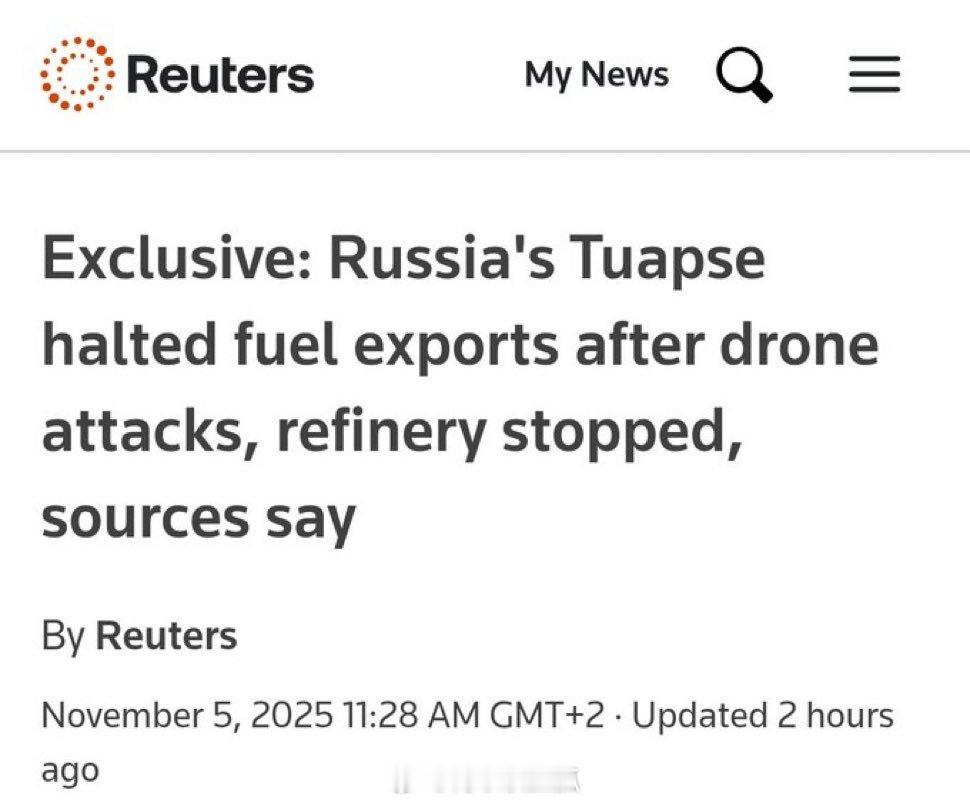
Task: Open the Reuters author byline link
Action: point(166,636)
